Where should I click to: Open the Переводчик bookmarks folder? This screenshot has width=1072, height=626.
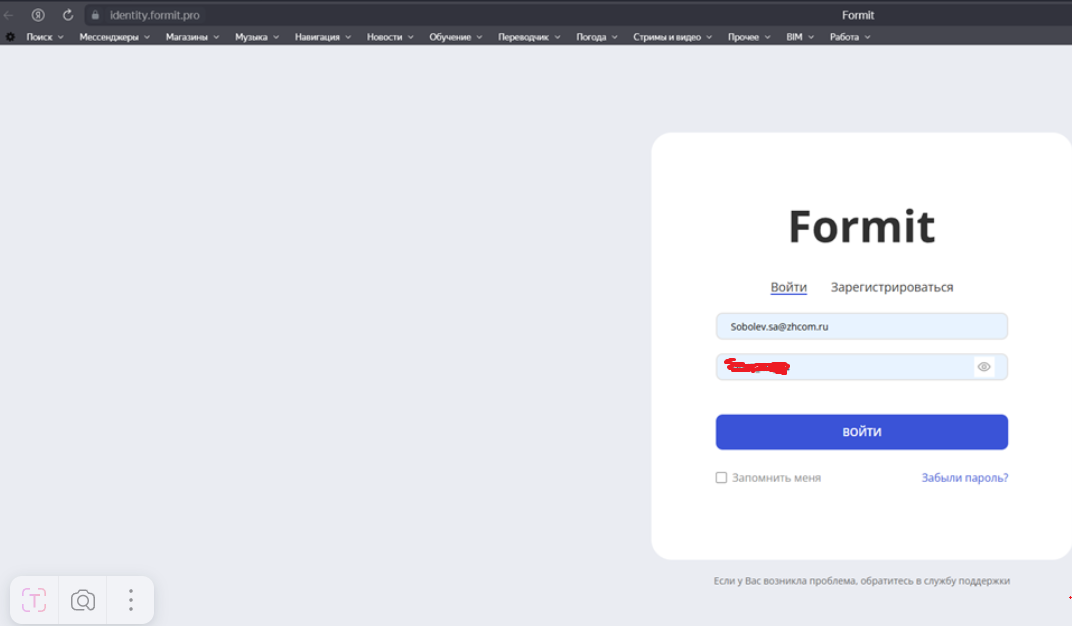coord(529,37)
